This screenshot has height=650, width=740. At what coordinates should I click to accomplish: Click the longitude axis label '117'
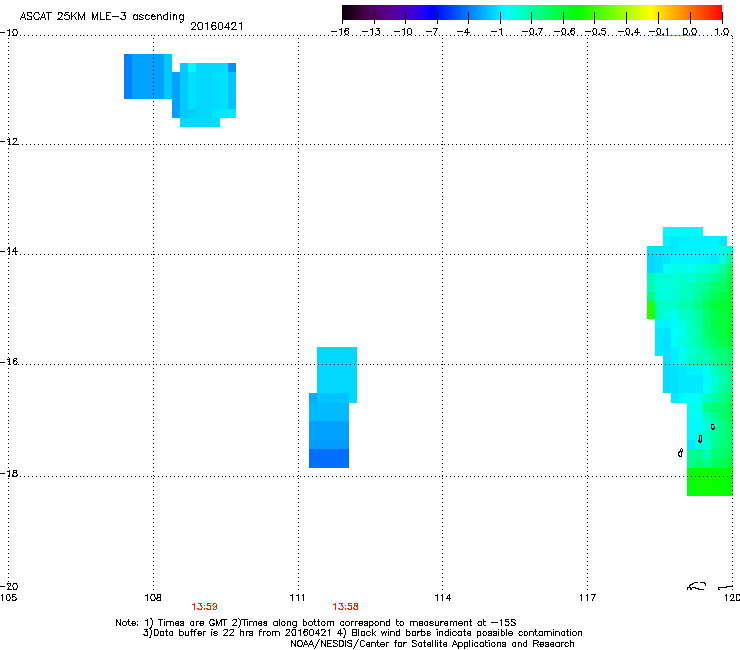[x=588, y=598]
